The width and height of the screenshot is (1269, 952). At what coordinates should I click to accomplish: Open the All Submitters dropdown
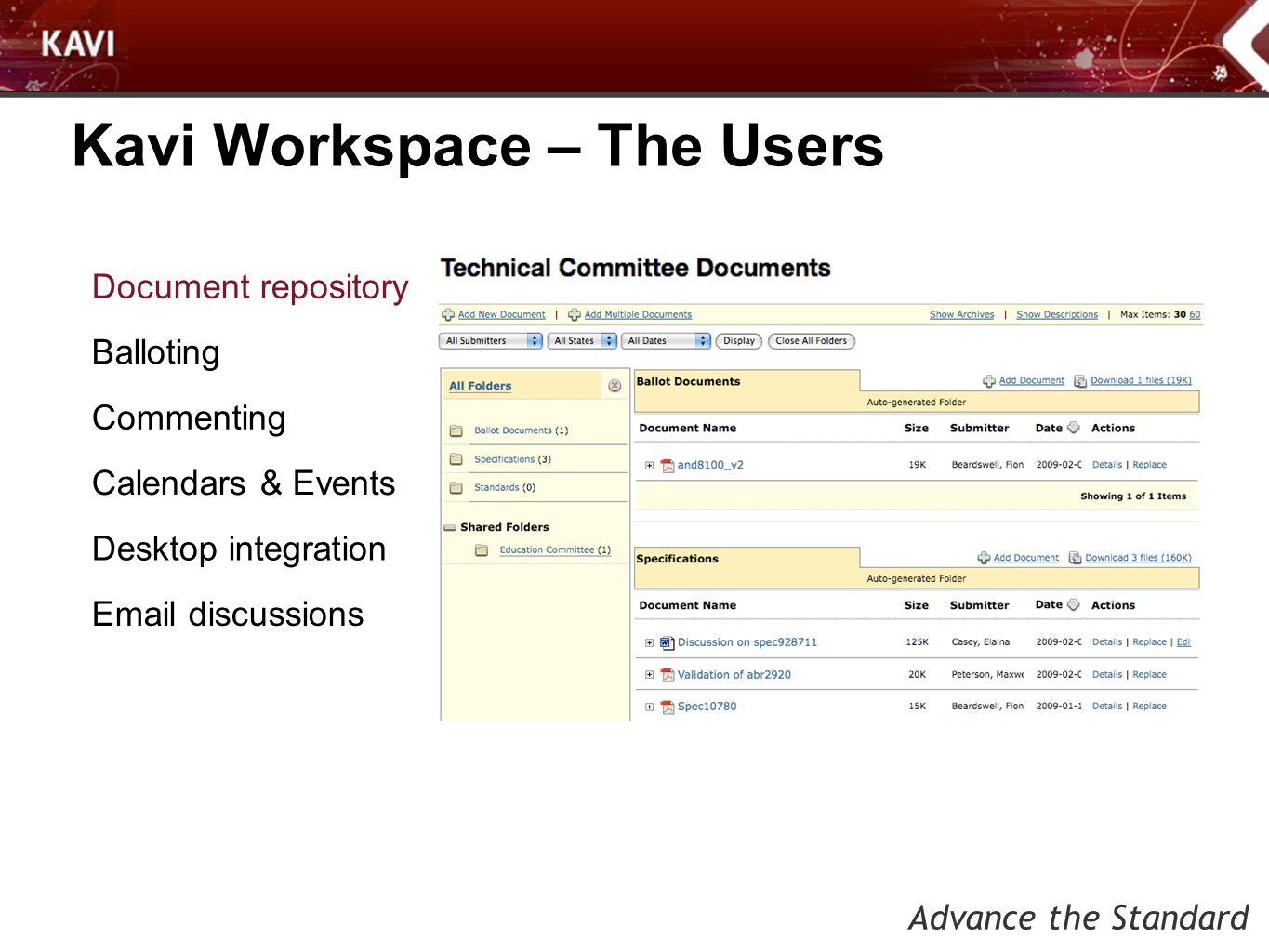[490, 341]
